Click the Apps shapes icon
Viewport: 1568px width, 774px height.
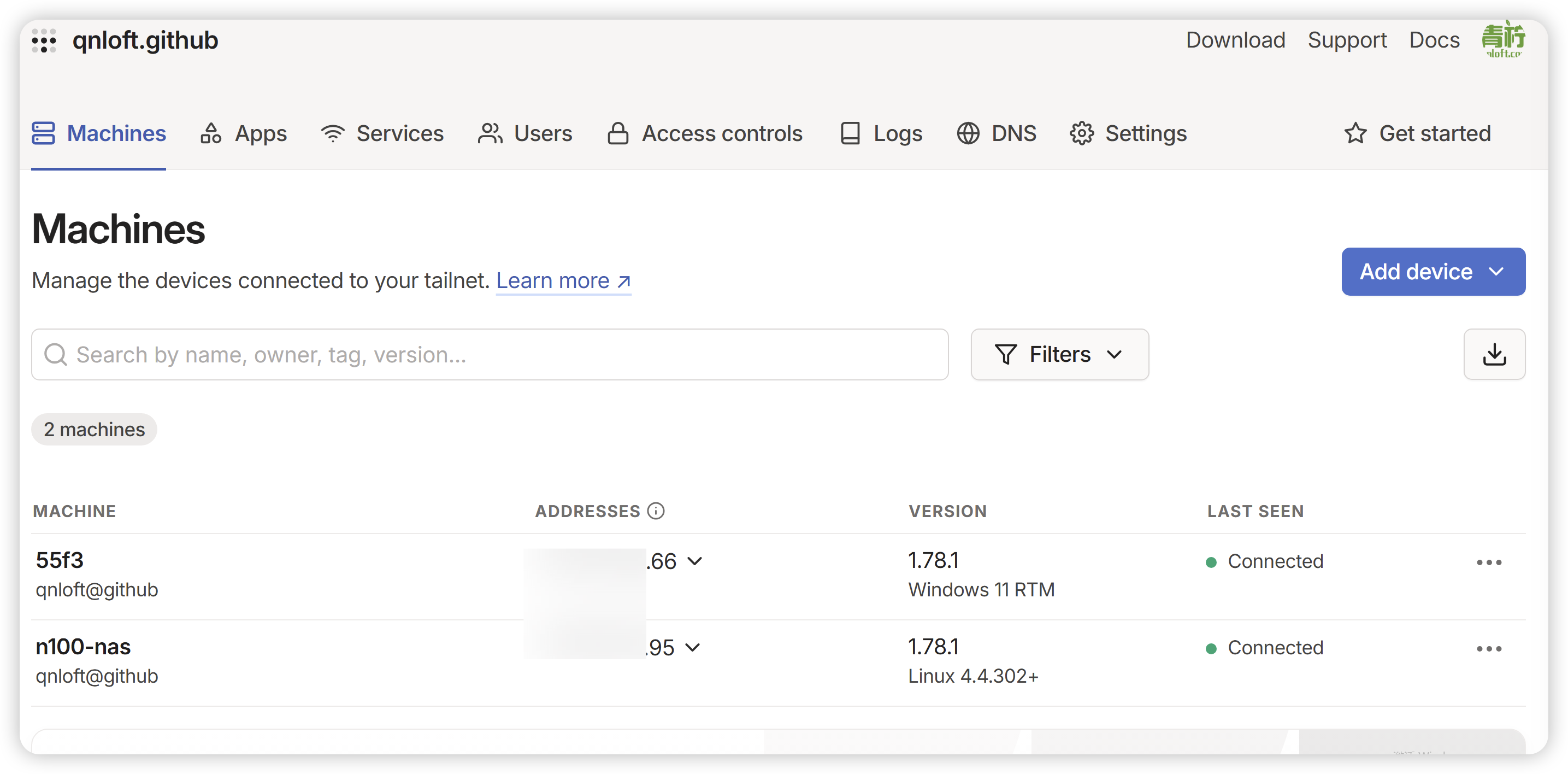210,133
